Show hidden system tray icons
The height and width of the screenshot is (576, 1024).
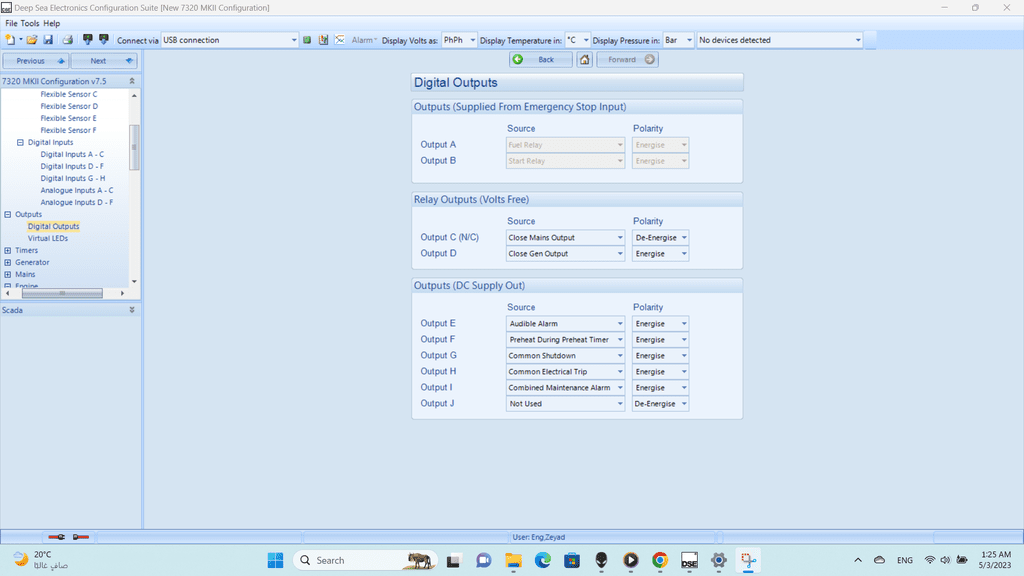tap(858, 560)
